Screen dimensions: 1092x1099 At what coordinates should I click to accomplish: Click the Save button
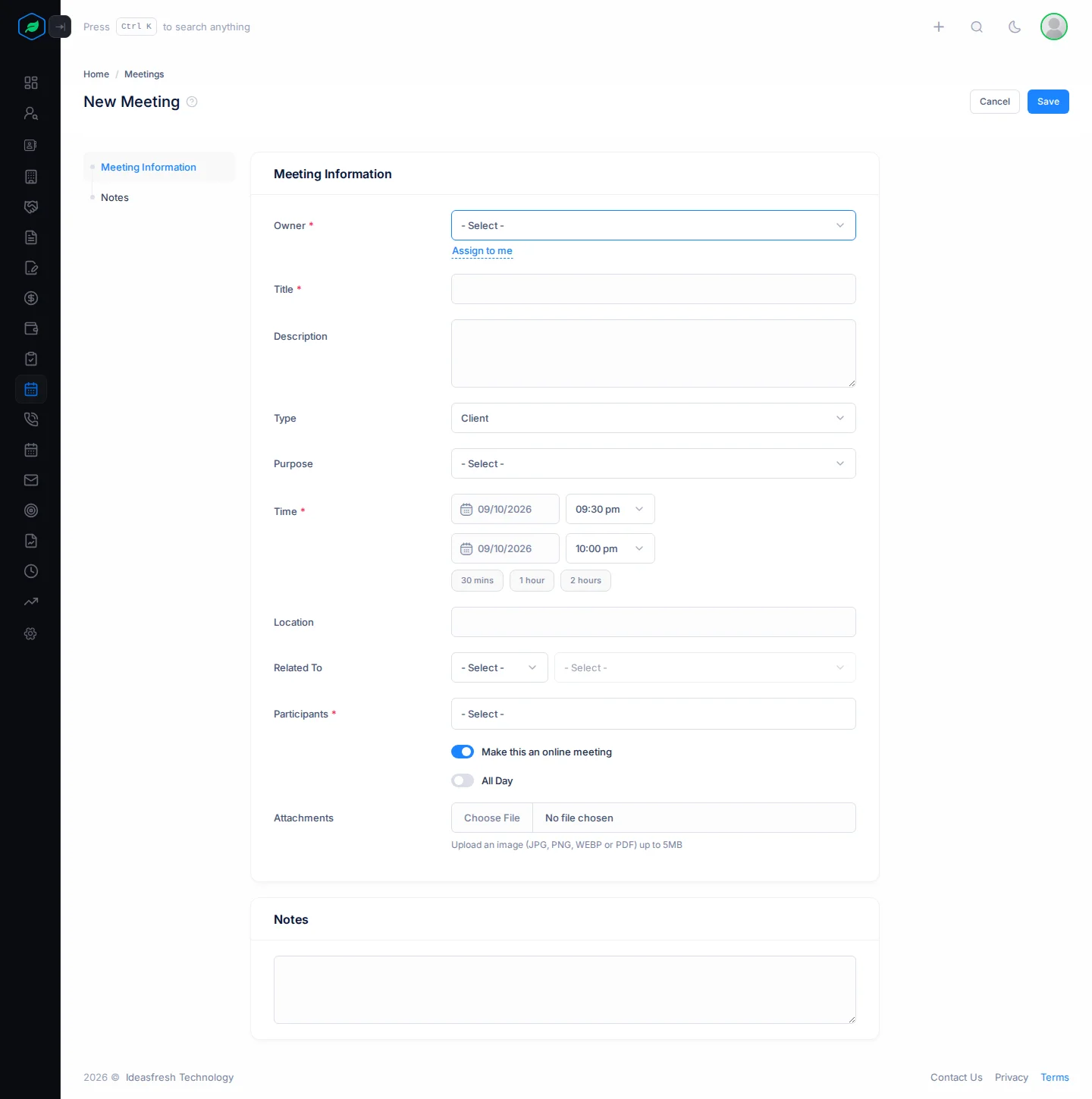(1048, 102)
